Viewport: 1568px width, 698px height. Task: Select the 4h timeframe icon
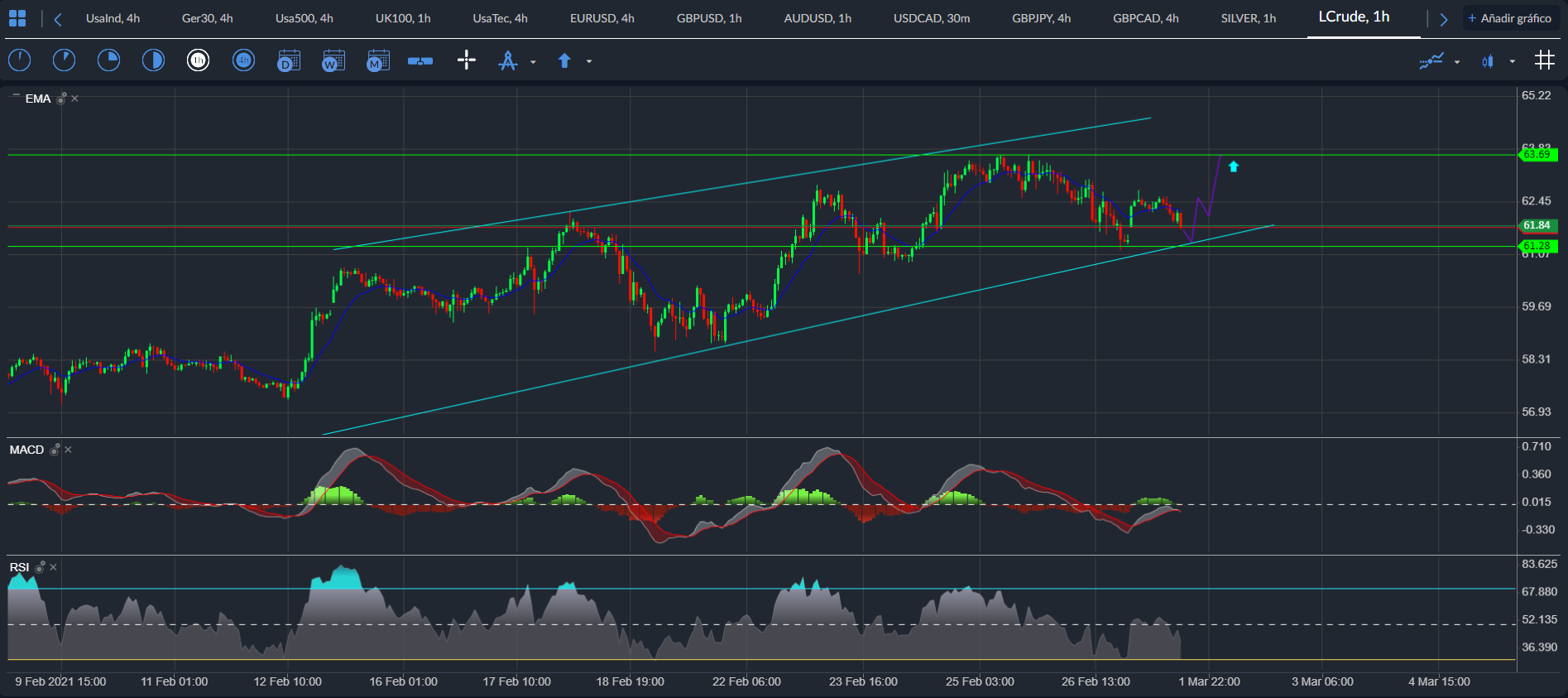[243, 60]
